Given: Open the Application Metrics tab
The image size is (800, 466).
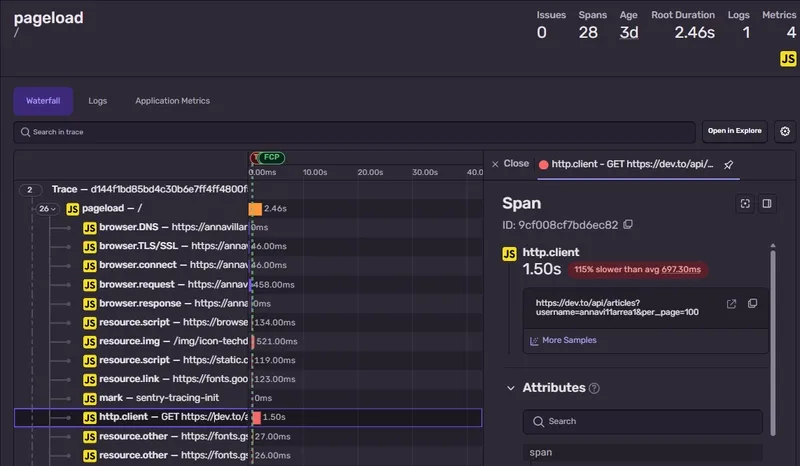Looking at the screenshot, I should coord(172,101).
